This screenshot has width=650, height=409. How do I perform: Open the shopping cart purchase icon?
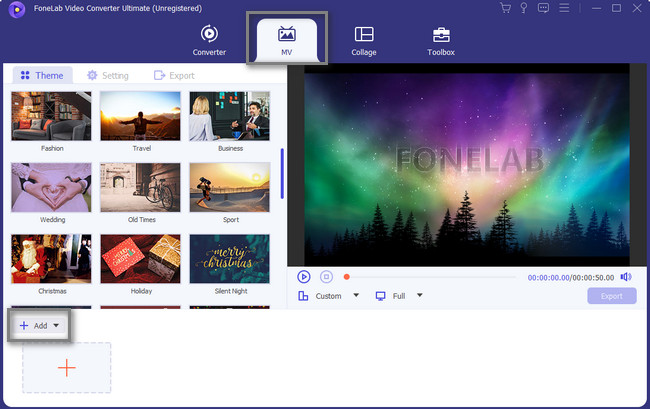(505, 8)
